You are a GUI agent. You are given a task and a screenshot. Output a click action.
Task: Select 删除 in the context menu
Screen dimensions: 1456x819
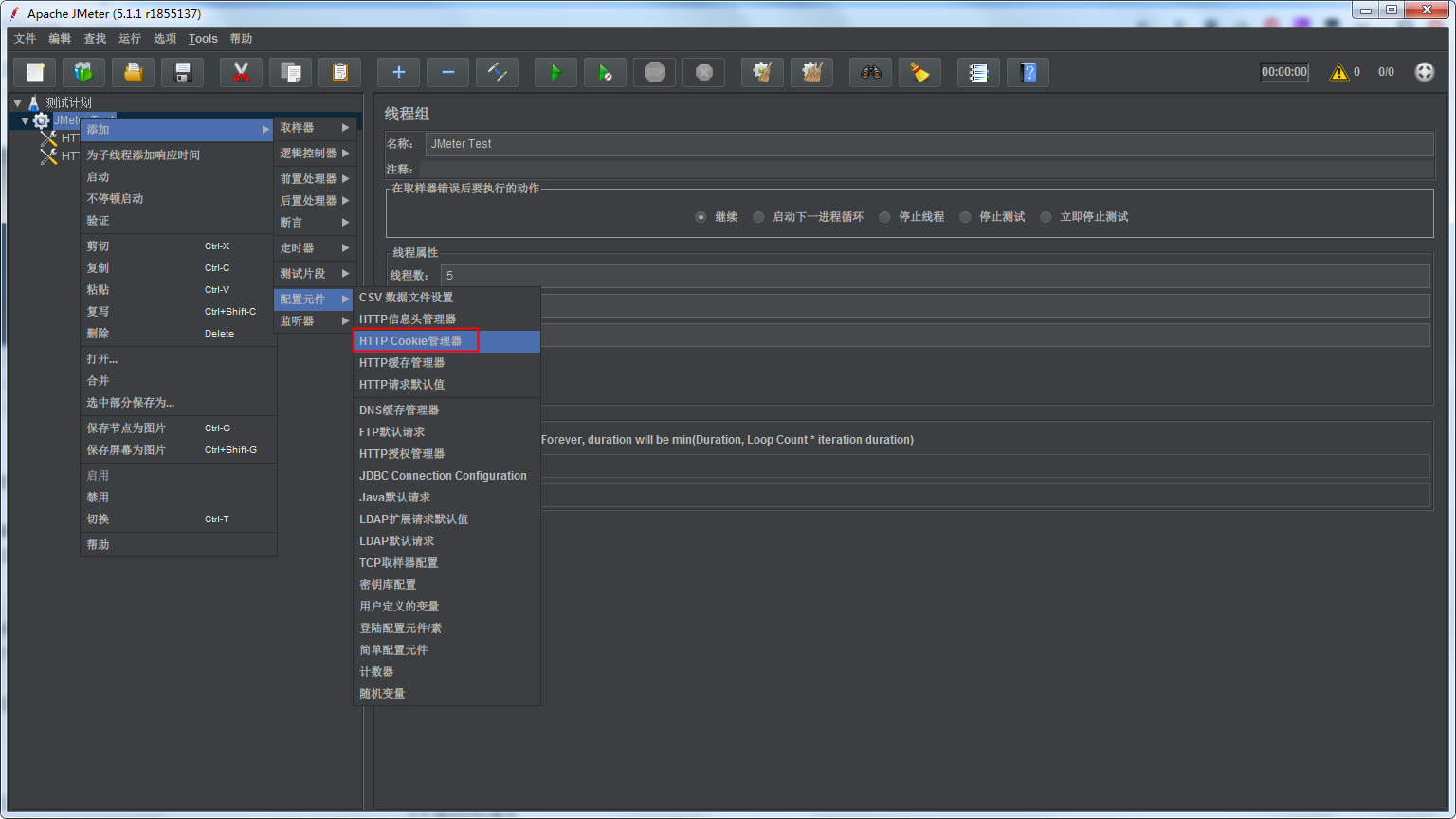pos(178,334)
